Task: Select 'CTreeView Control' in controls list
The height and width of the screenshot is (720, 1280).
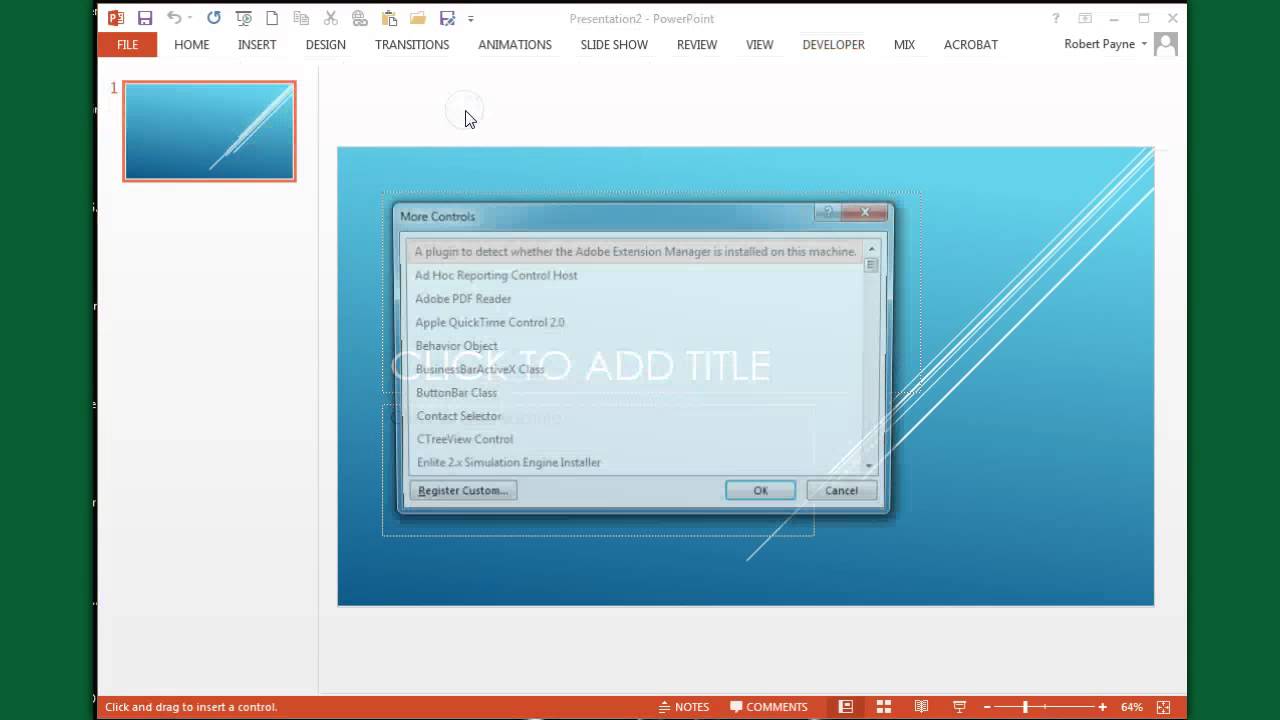Action: pos(635,439)
